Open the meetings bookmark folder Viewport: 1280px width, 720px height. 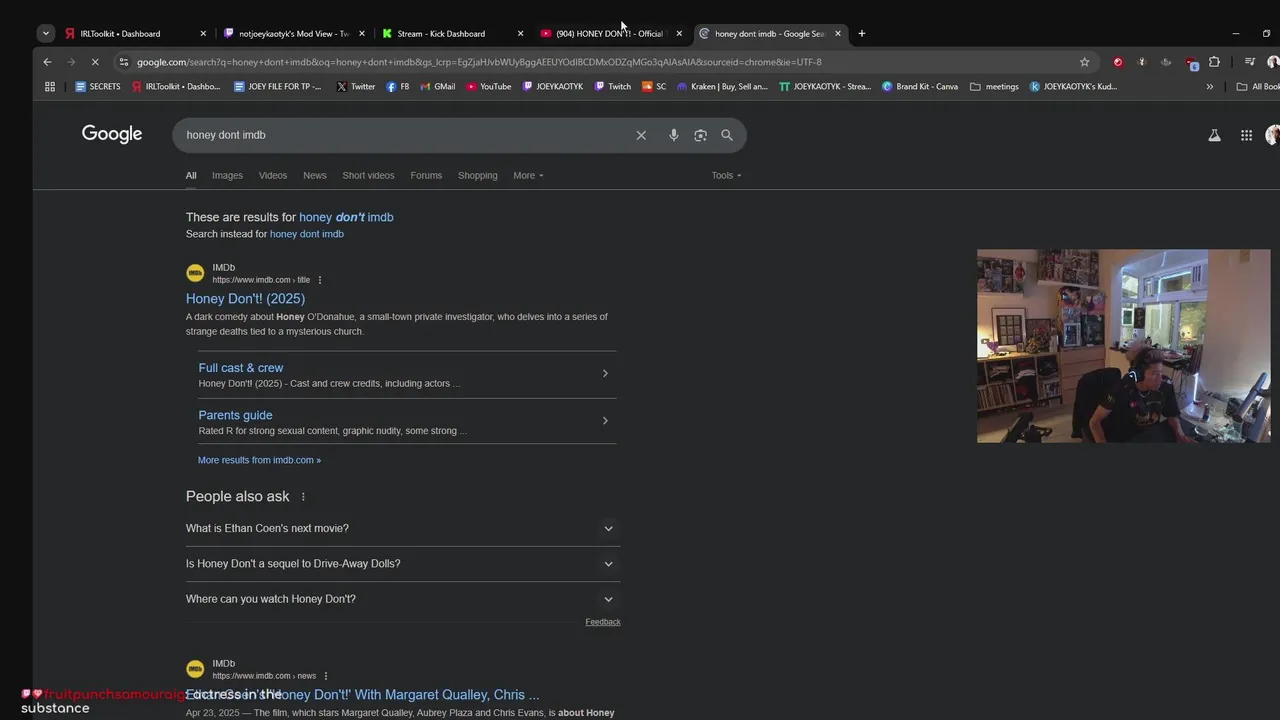[995, 87]
